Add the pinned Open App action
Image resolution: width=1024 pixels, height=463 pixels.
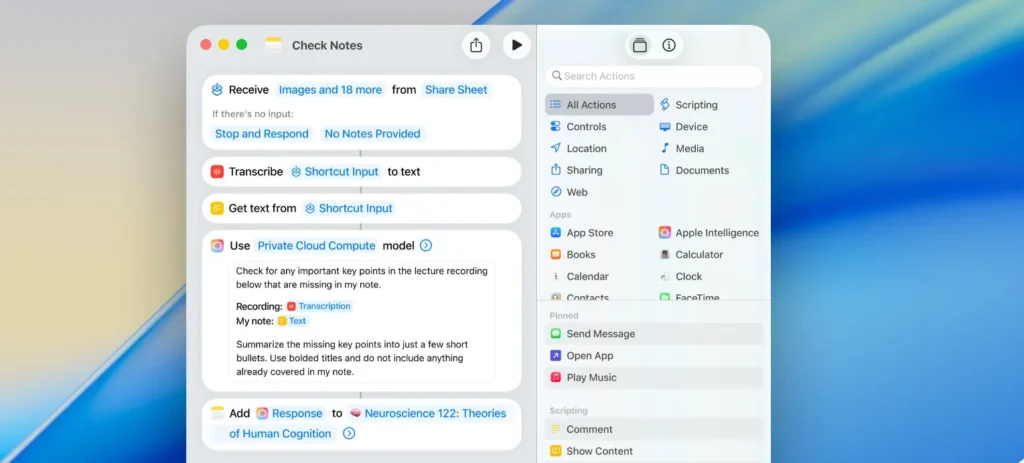tap(654, 356)
